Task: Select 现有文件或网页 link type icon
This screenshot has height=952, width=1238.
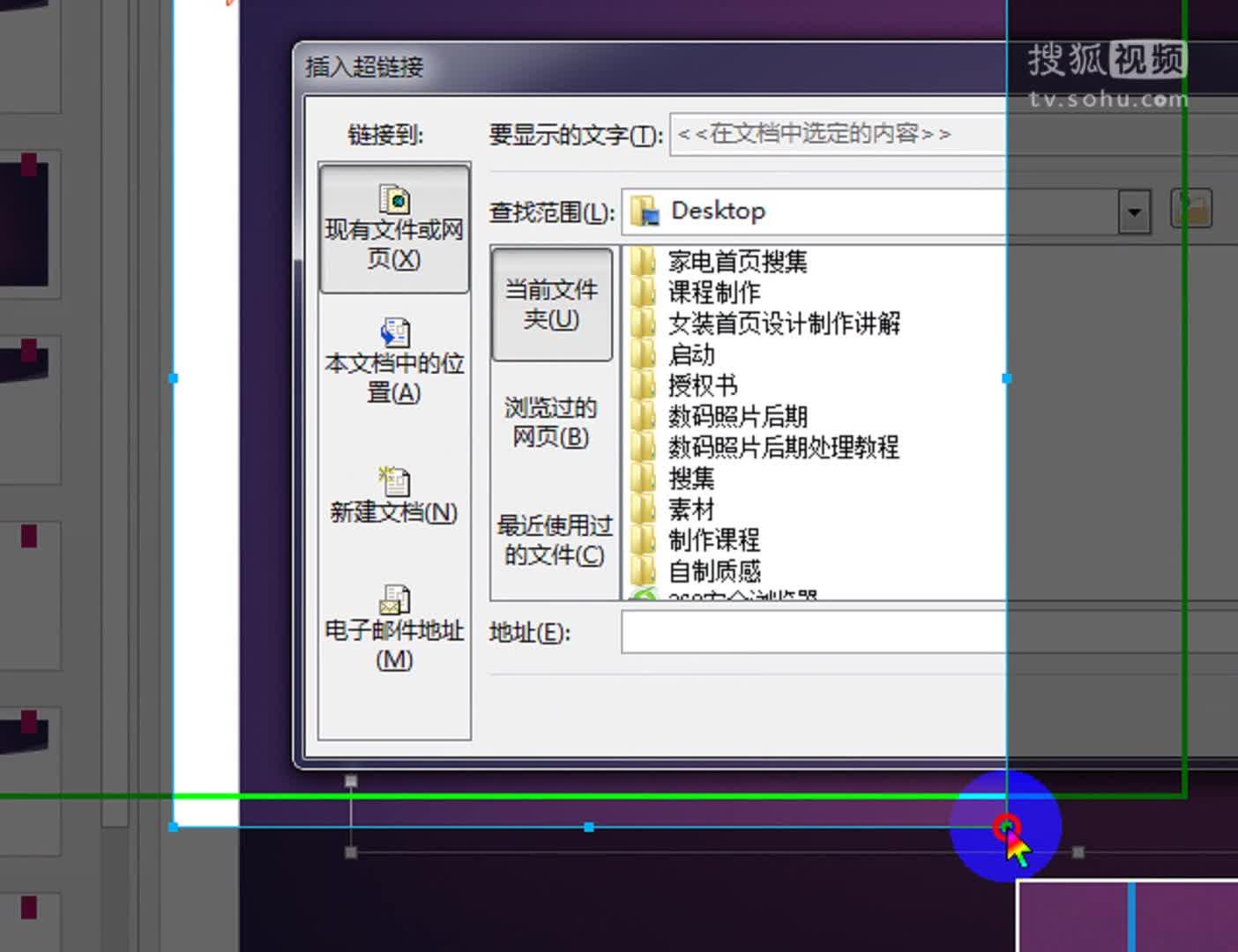Action: pyautogui.click(x=393, y=197)
